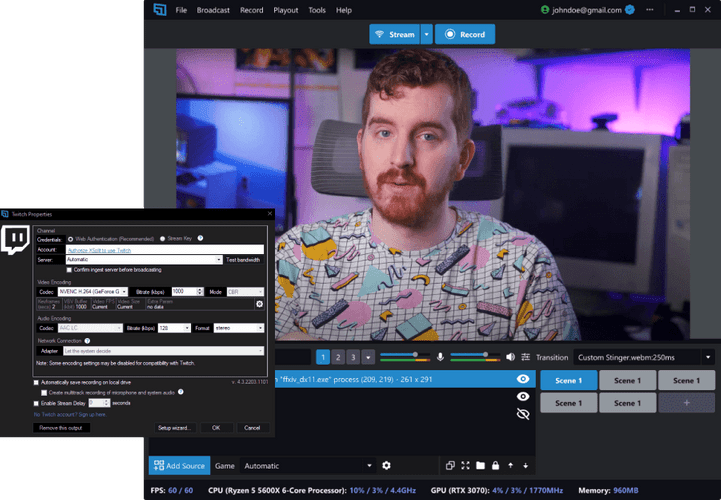Open the Playout menu
Screen dimensions: 721x500
pos(285,10)
